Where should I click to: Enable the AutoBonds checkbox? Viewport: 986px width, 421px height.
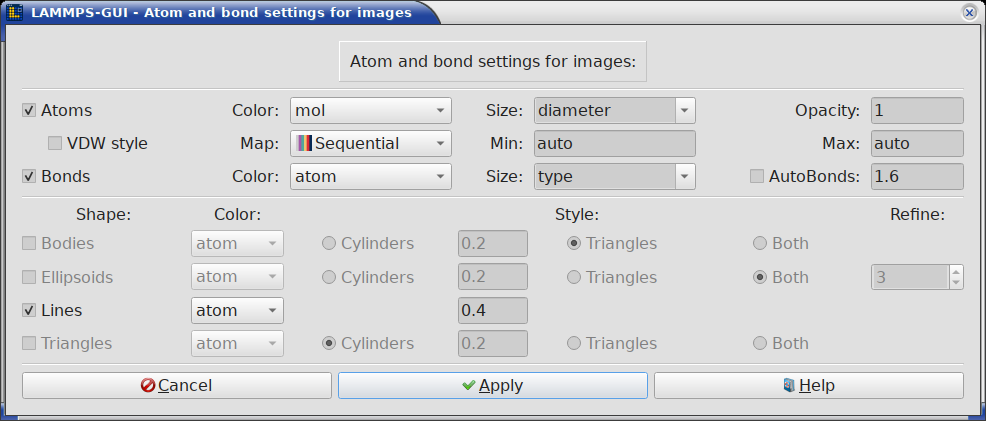click(x=758, y=177)
